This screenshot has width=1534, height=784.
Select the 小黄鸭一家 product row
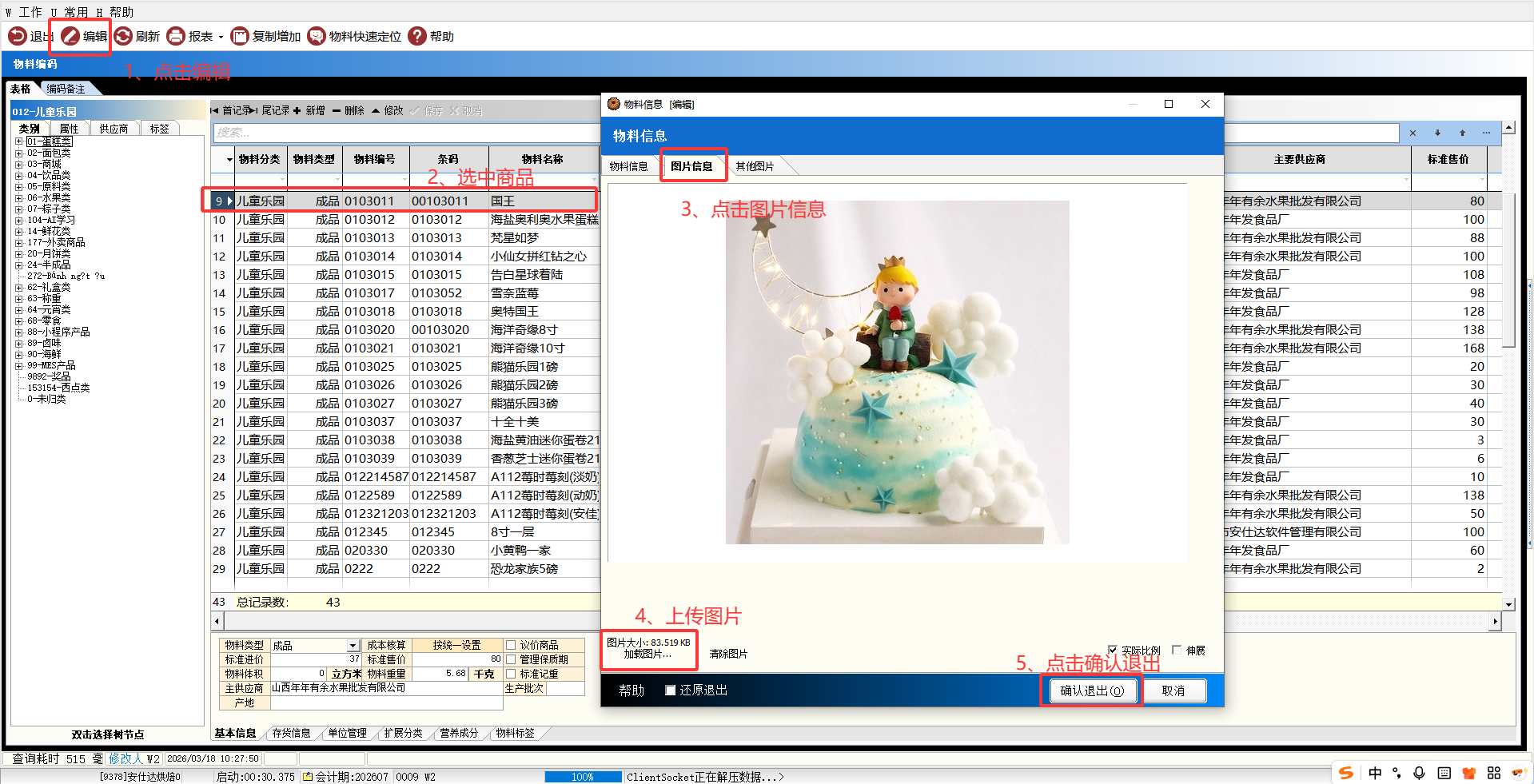(x=405, y=551)
